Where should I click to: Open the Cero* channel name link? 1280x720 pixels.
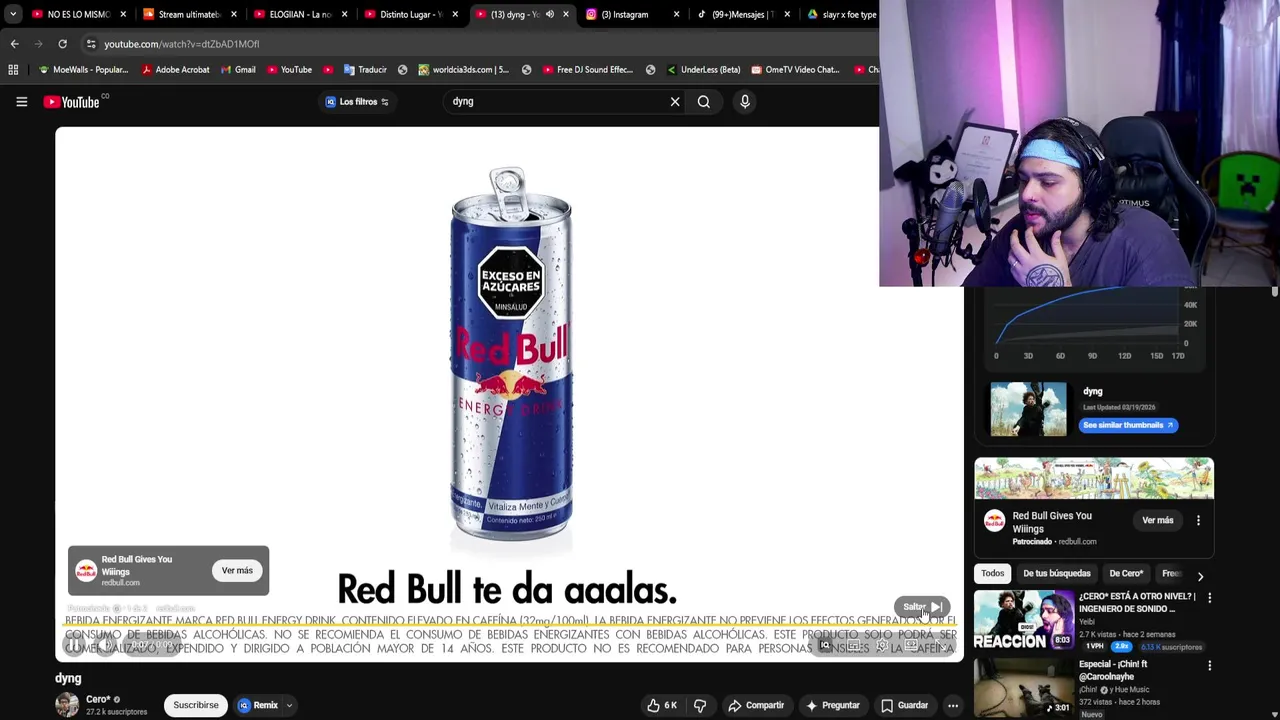[98, 699]
